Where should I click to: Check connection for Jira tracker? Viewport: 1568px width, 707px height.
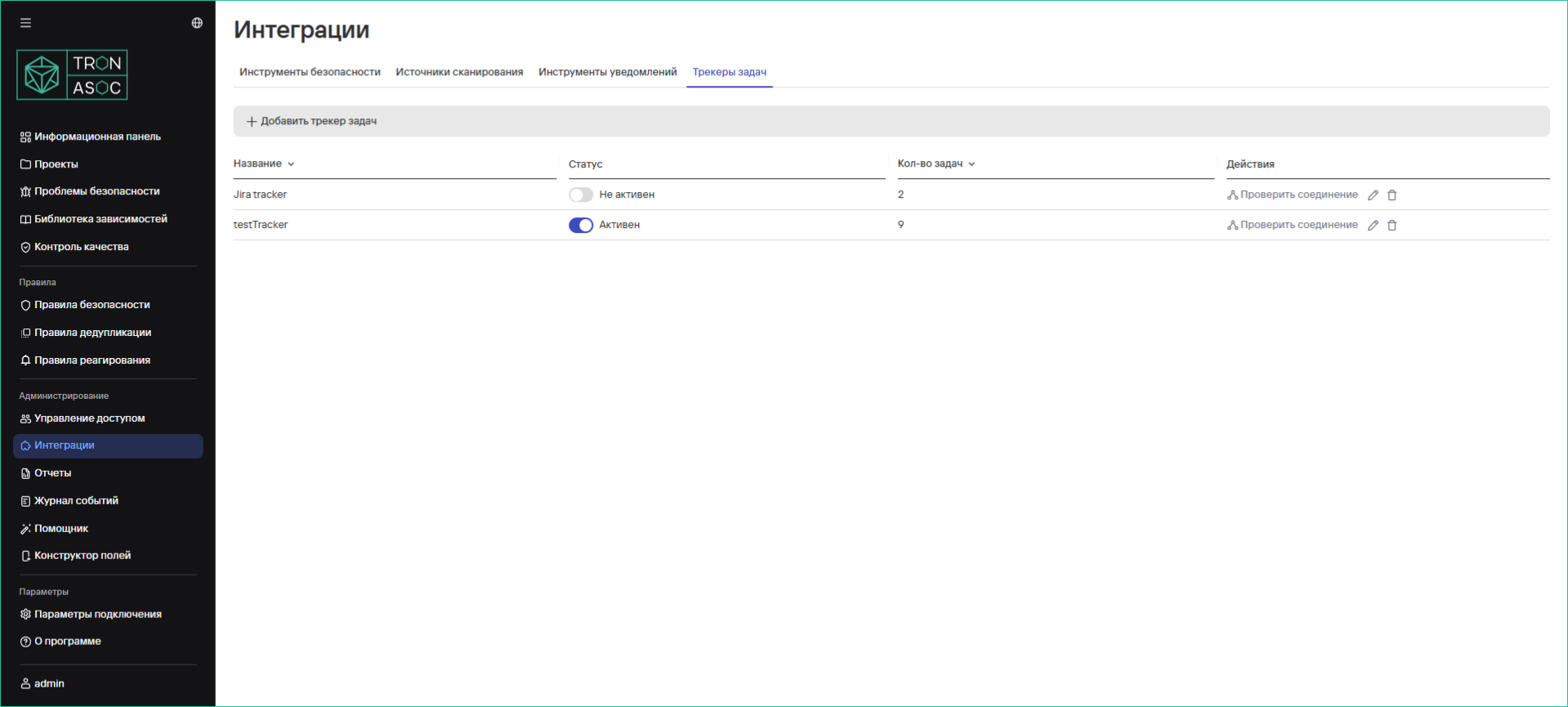pyautogui.click(x=1292, y=195)
